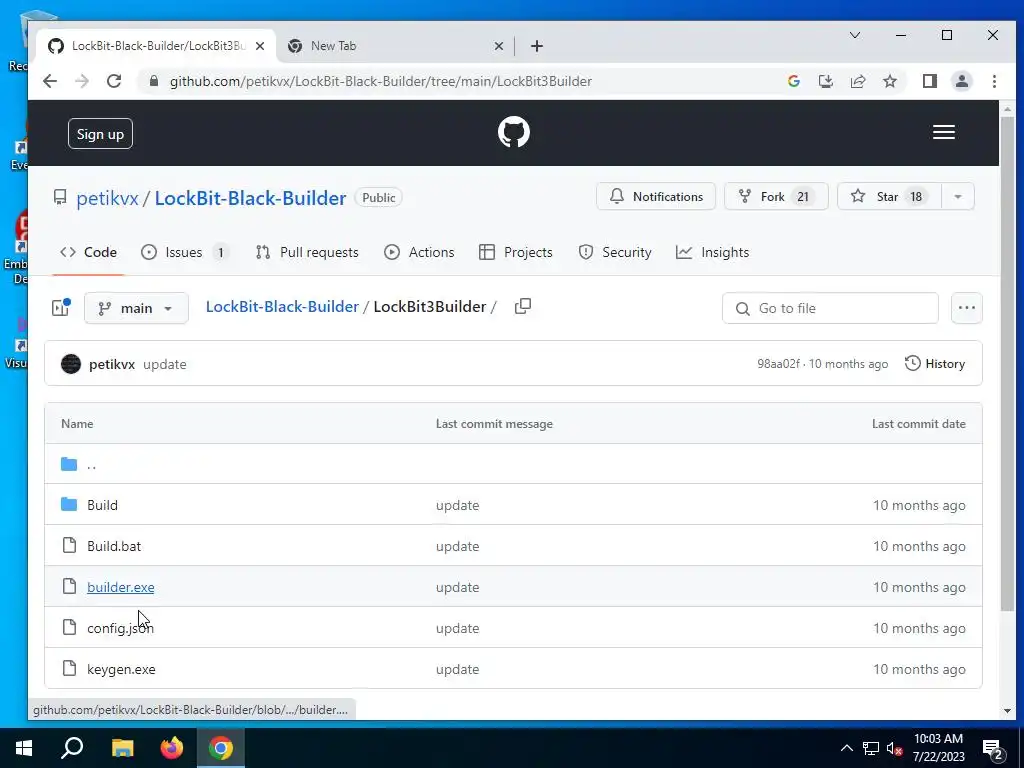Click the Sign up button
The image size is (1024, 768).
[100, 134]
